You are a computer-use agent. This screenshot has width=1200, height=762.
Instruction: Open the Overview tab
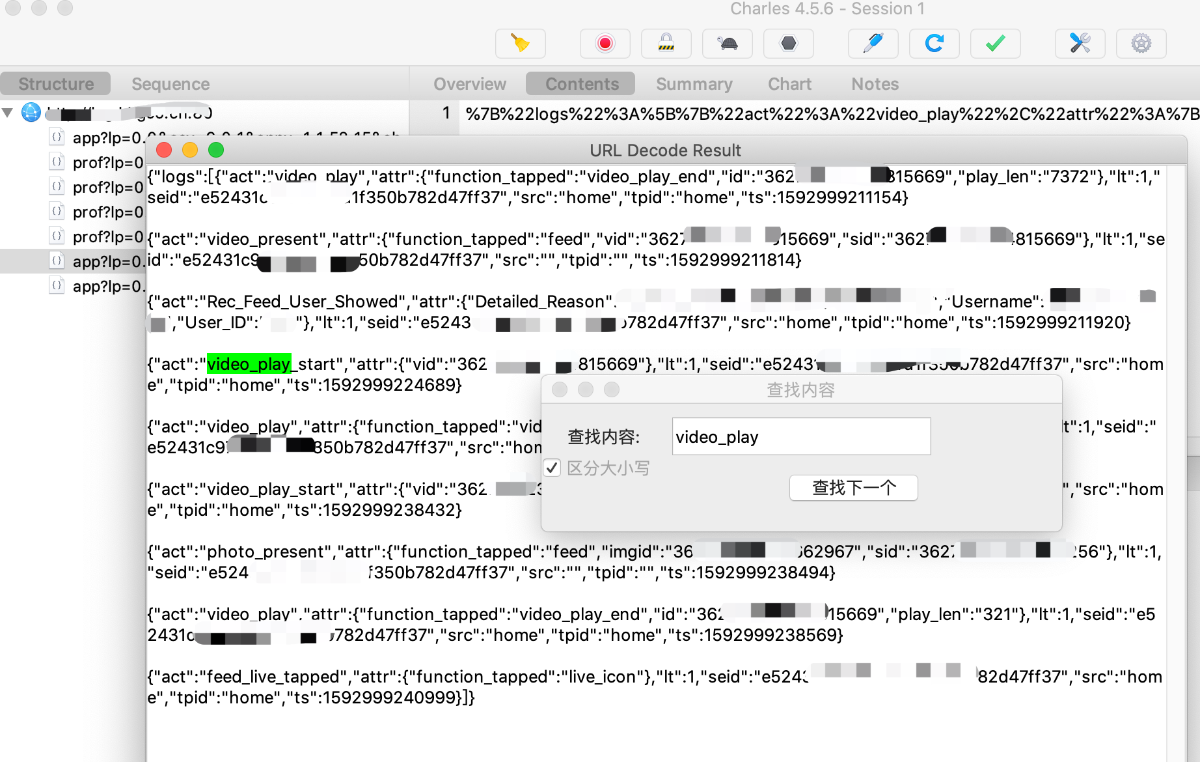pos(470,84)
